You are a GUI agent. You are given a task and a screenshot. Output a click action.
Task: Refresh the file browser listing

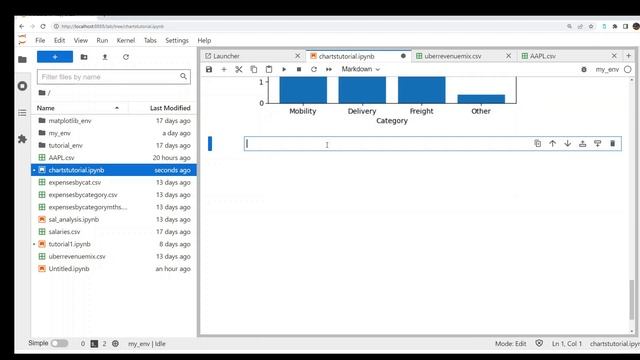[x=126, y=57]
